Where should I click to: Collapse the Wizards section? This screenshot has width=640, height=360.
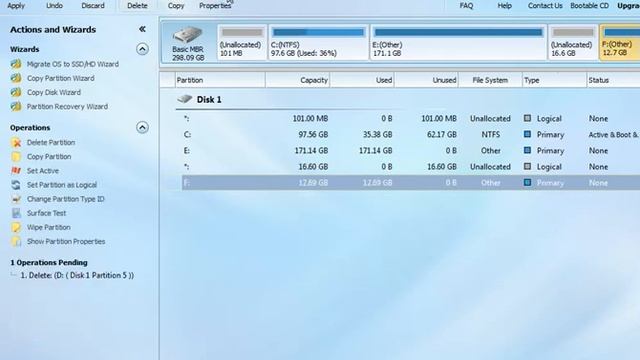coord(142,49)
